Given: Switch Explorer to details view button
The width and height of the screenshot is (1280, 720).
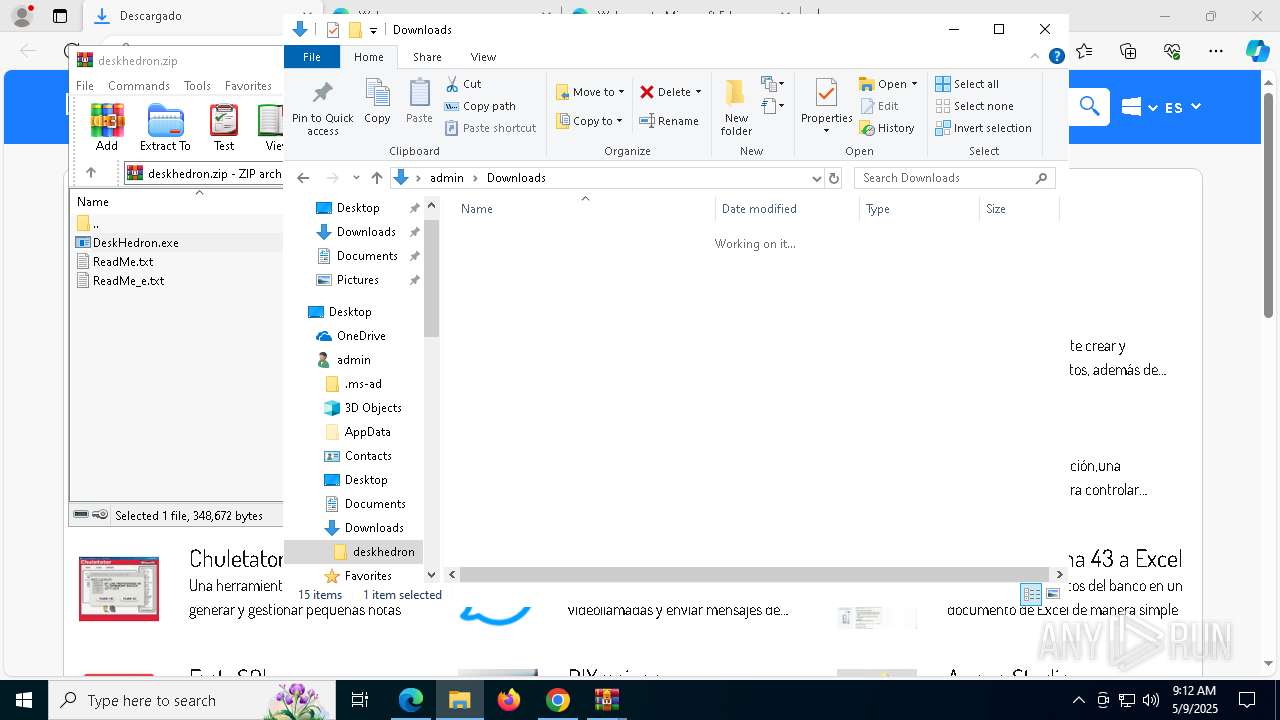Looking at the screenshot, I should point(1031,594).
